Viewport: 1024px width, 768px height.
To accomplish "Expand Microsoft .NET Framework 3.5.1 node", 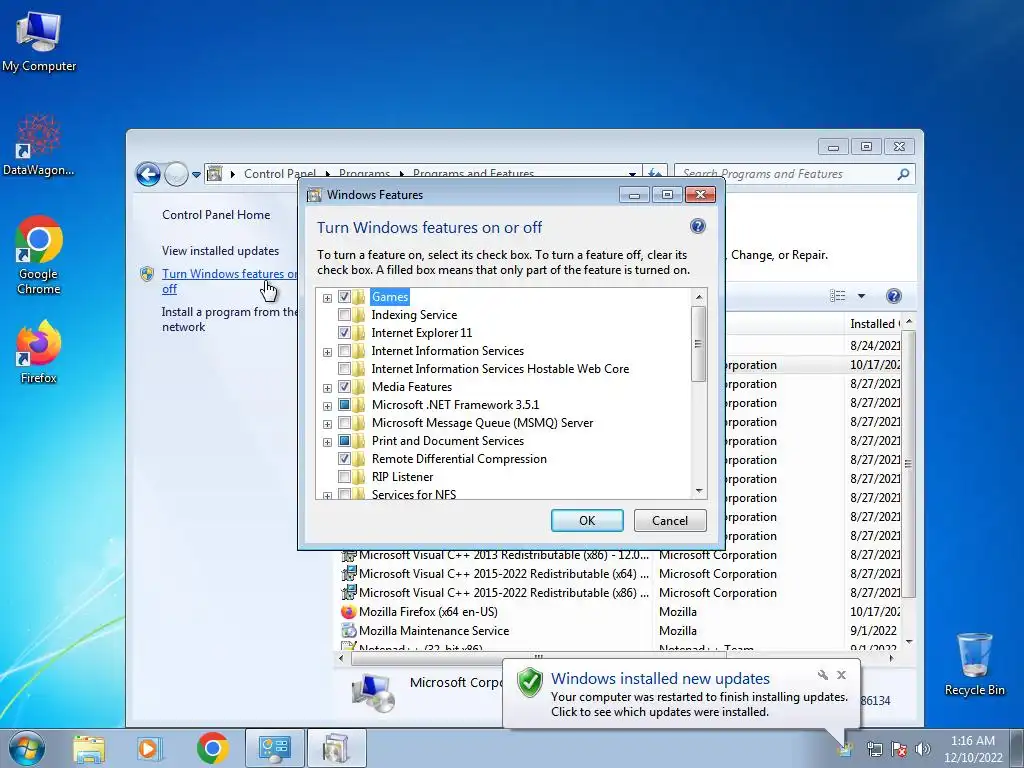I will click(x=327, y=406).
